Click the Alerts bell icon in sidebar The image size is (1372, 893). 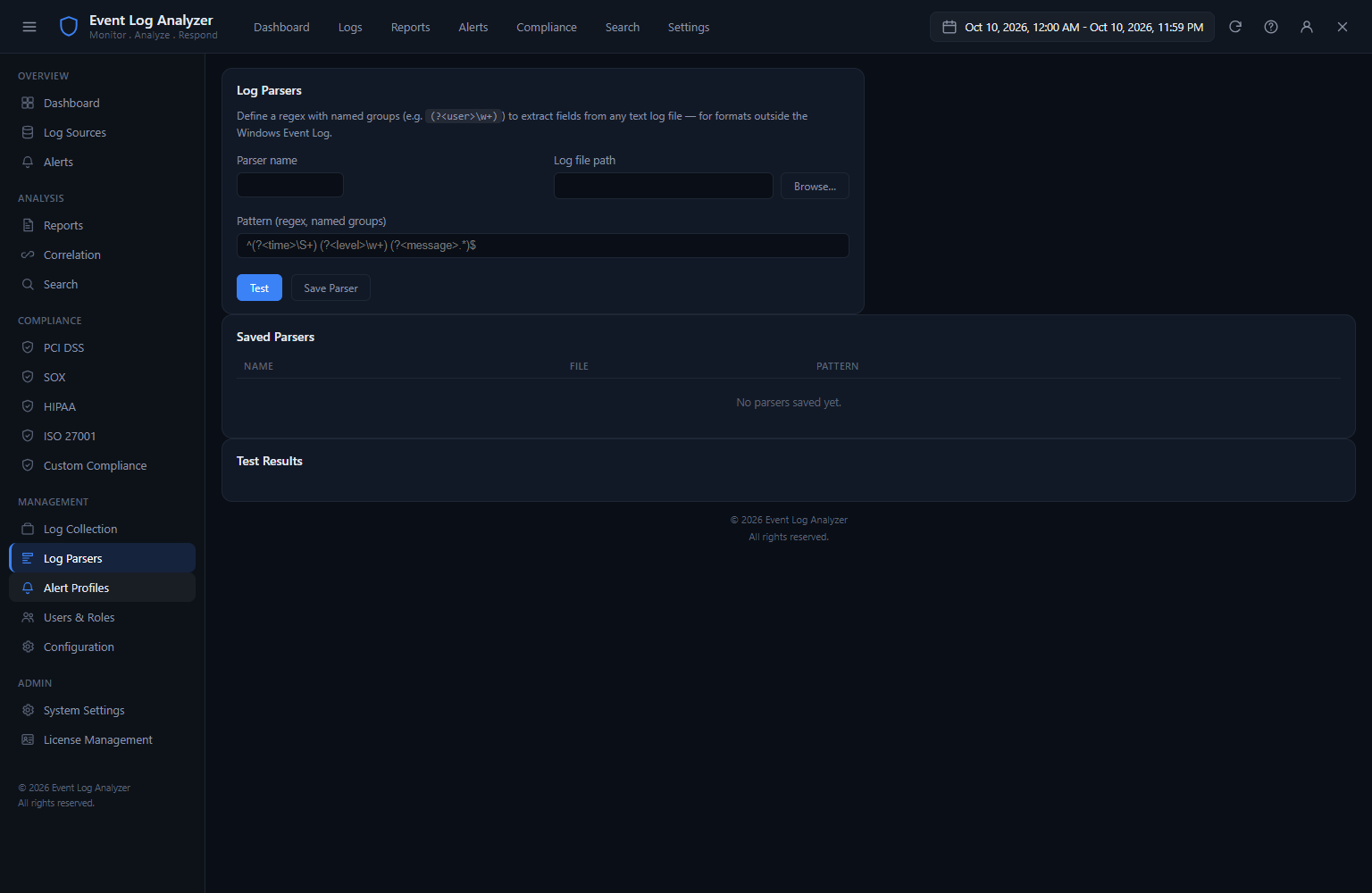coord(28,162)
